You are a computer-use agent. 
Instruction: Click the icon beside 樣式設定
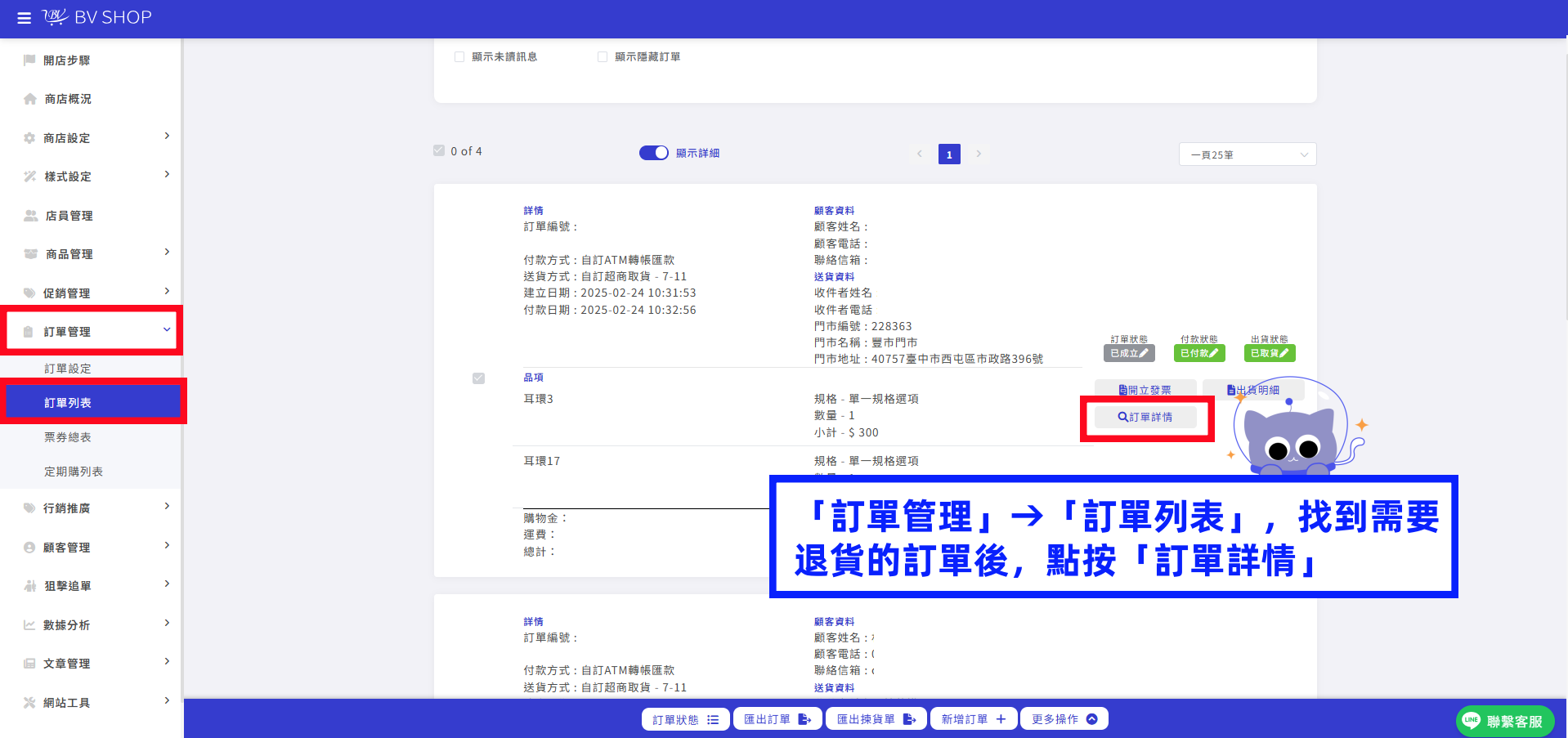pos(30,177)
